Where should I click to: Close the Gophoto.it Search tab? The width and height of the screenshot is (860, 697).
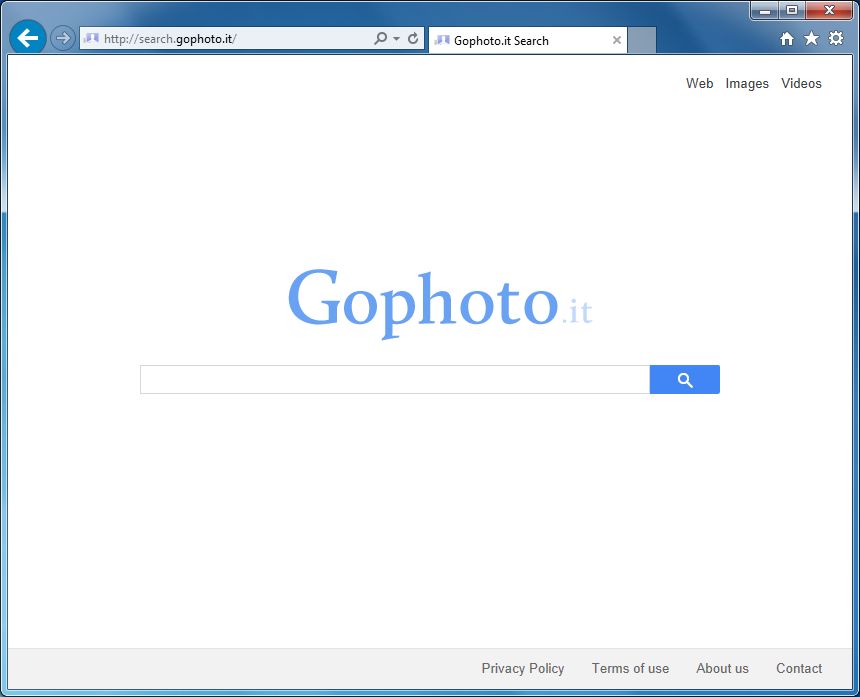(617, 40)
